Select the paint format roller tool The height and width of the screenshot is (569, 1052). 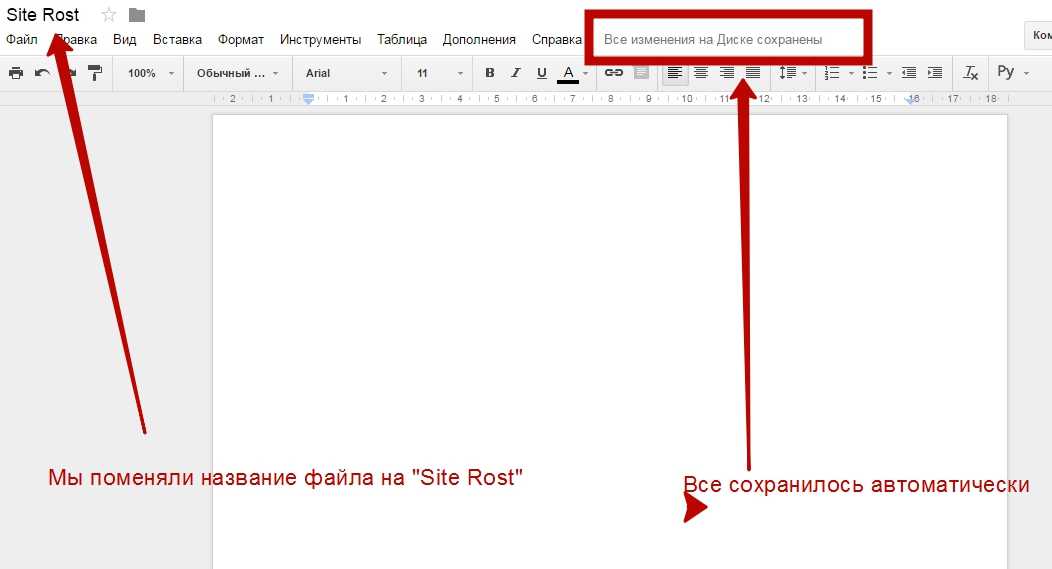(95, 73)
